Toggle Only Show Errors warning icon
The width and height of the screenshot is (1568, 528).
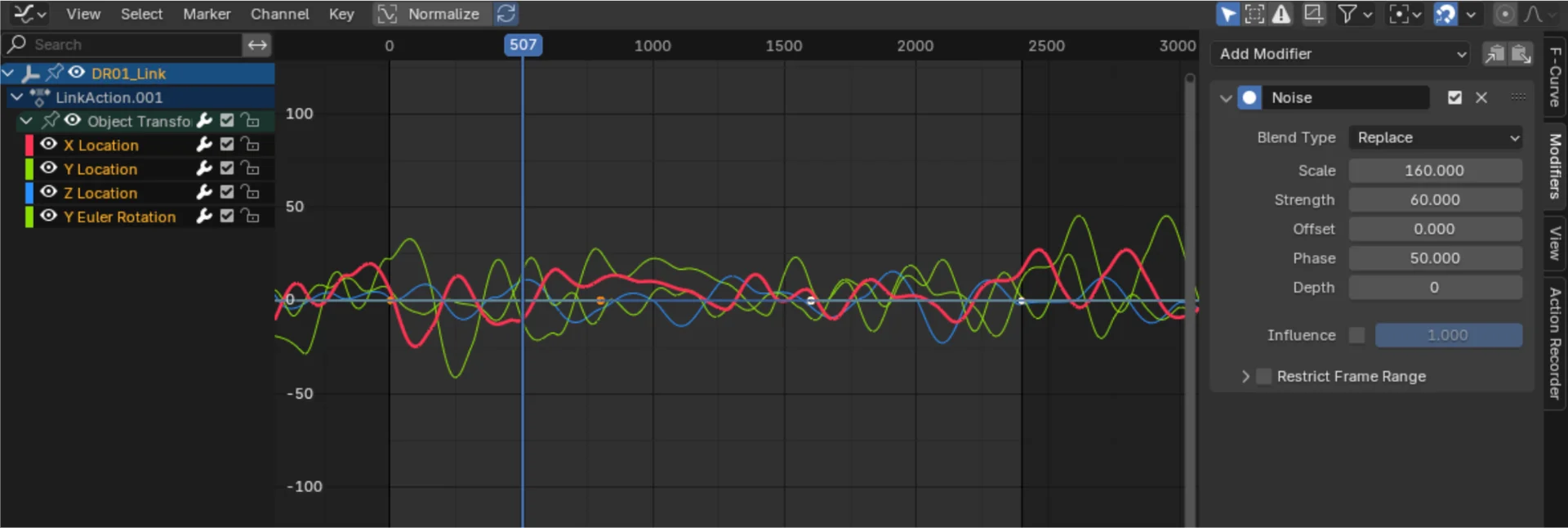point(1281,14)
